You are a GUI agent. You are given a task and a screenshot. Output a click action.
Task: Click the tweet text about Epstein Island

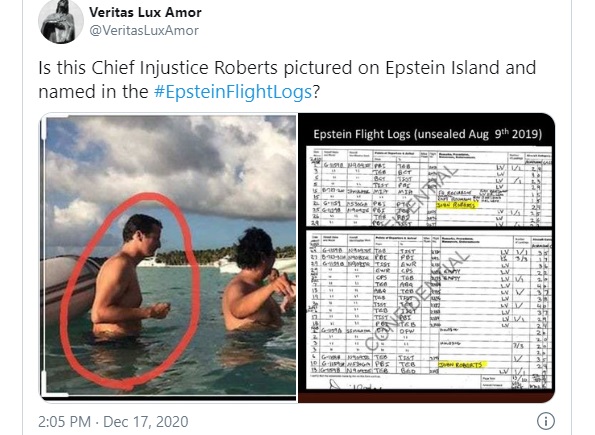click(287, 79)
